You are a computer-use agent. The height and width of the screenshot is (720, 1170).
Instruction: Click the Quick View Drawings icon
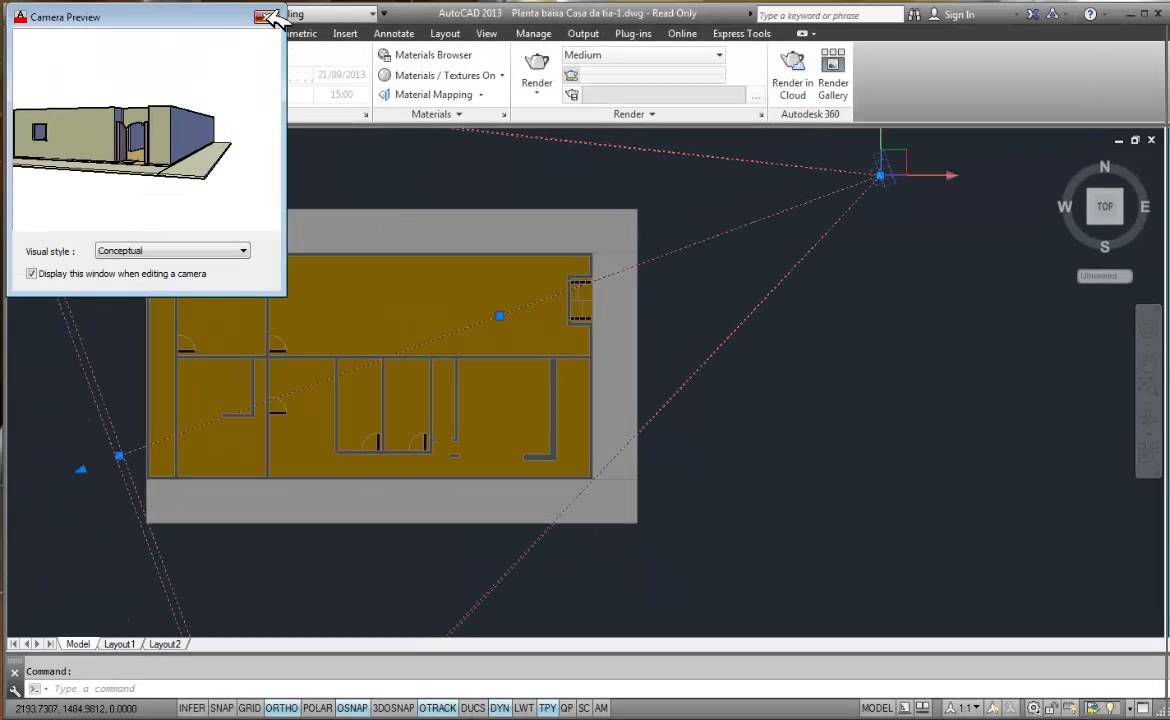923,708
